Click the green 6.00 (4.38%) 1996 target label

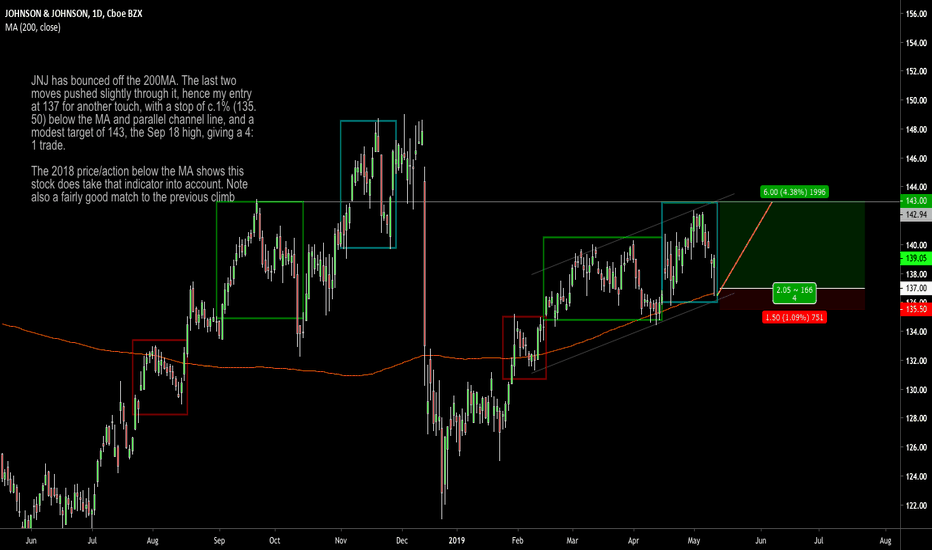click(794, 192)
